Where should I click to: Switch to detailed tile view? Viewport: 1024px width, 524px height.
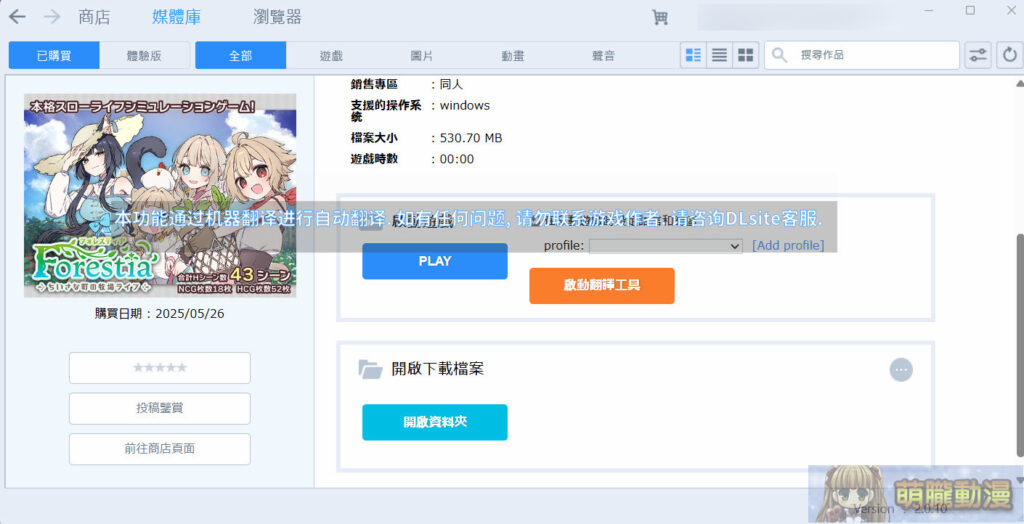click(694, 55)
